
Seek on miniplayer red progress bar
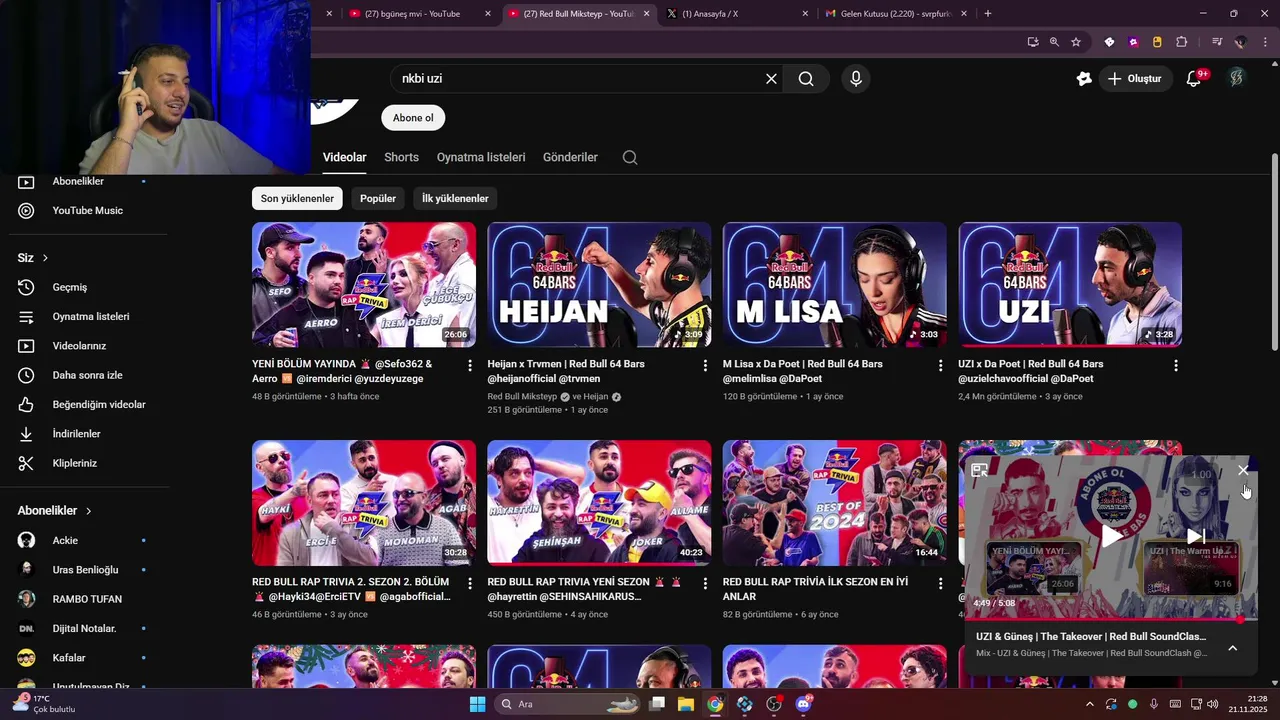click(x=1110, y=619)
